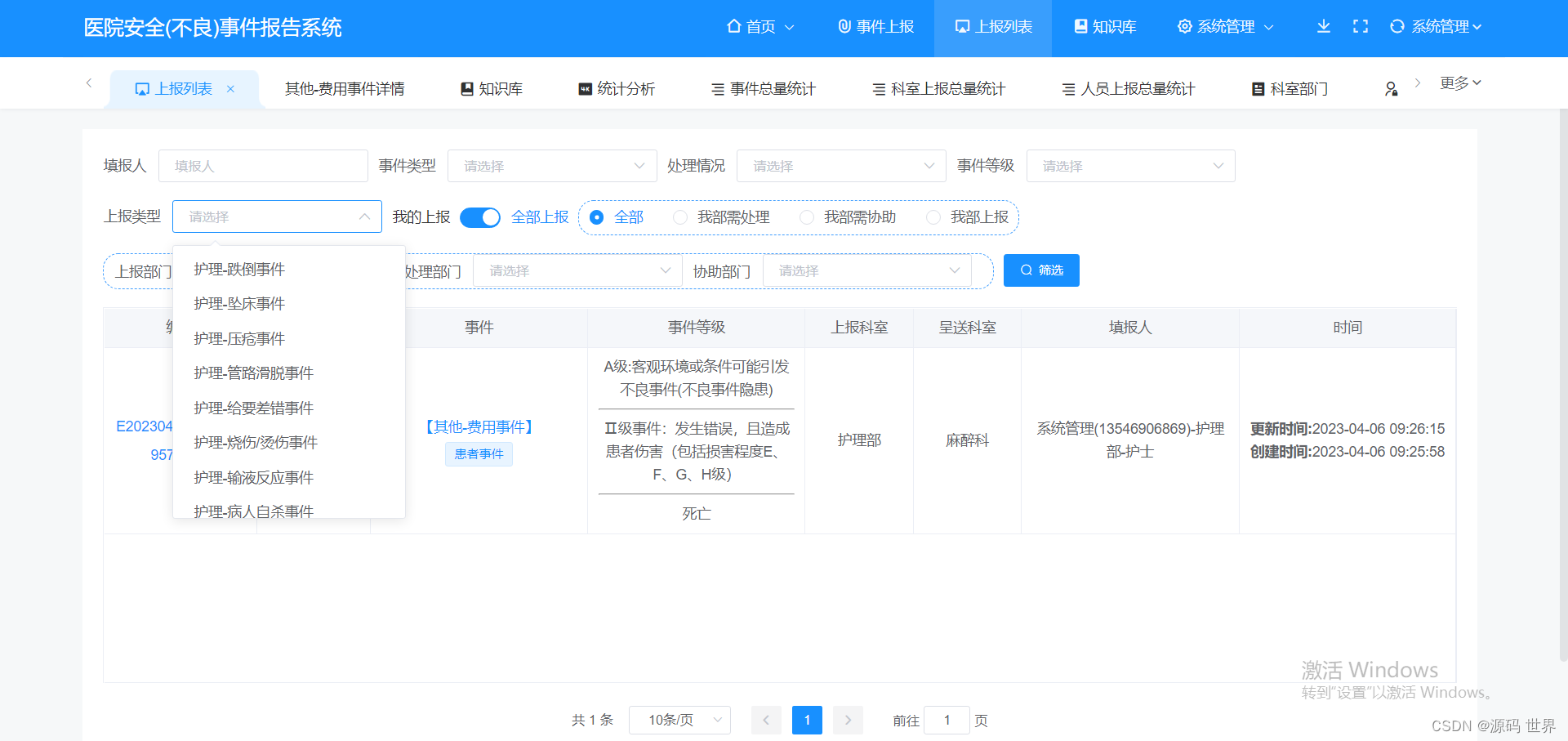This screenshot has width=1568, height=741.
Task: Choose 护理-坠床事件 from the list
Action: coord(289,303)
